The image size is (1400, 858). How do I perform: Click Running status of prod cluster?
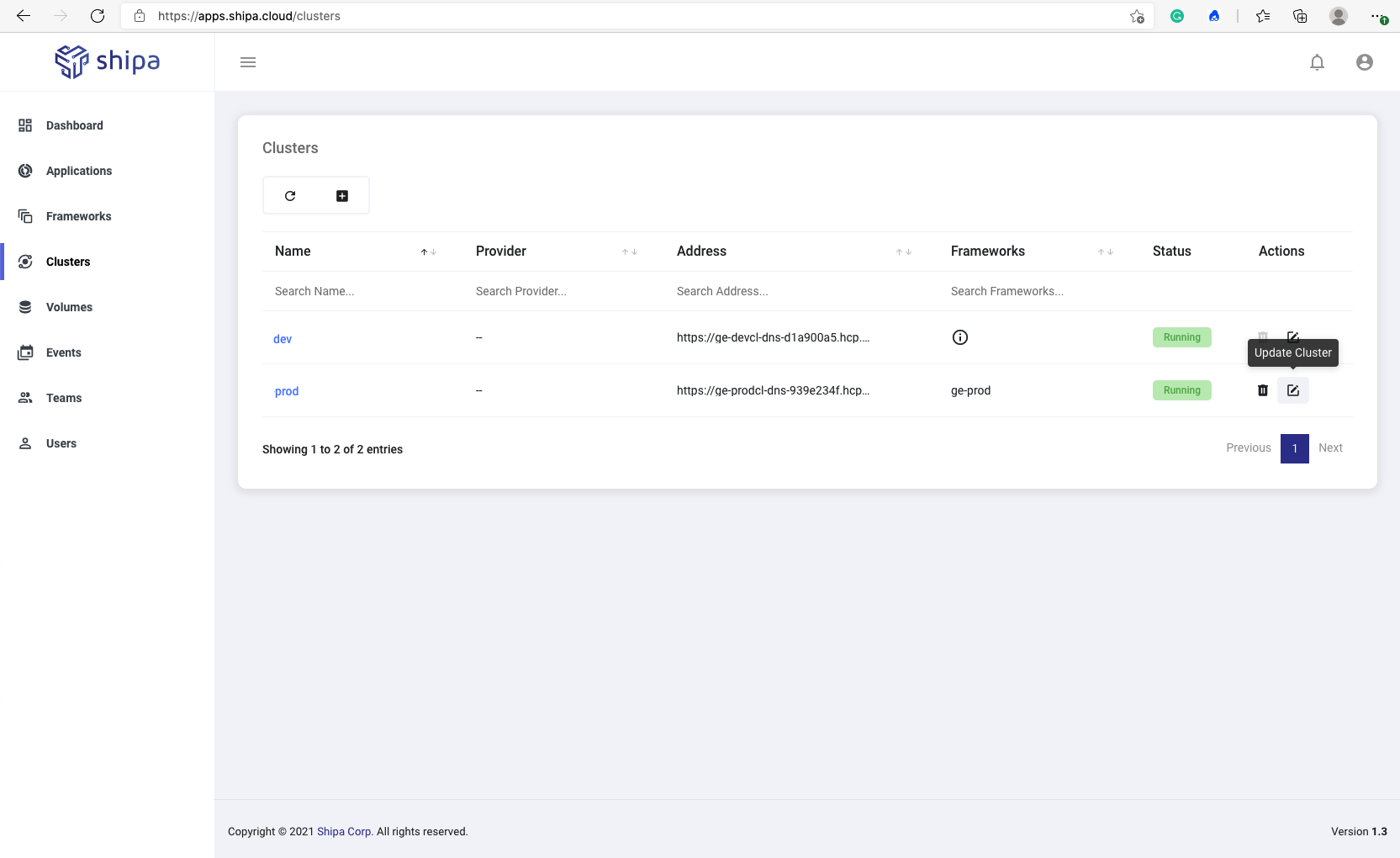(1182, 390)
